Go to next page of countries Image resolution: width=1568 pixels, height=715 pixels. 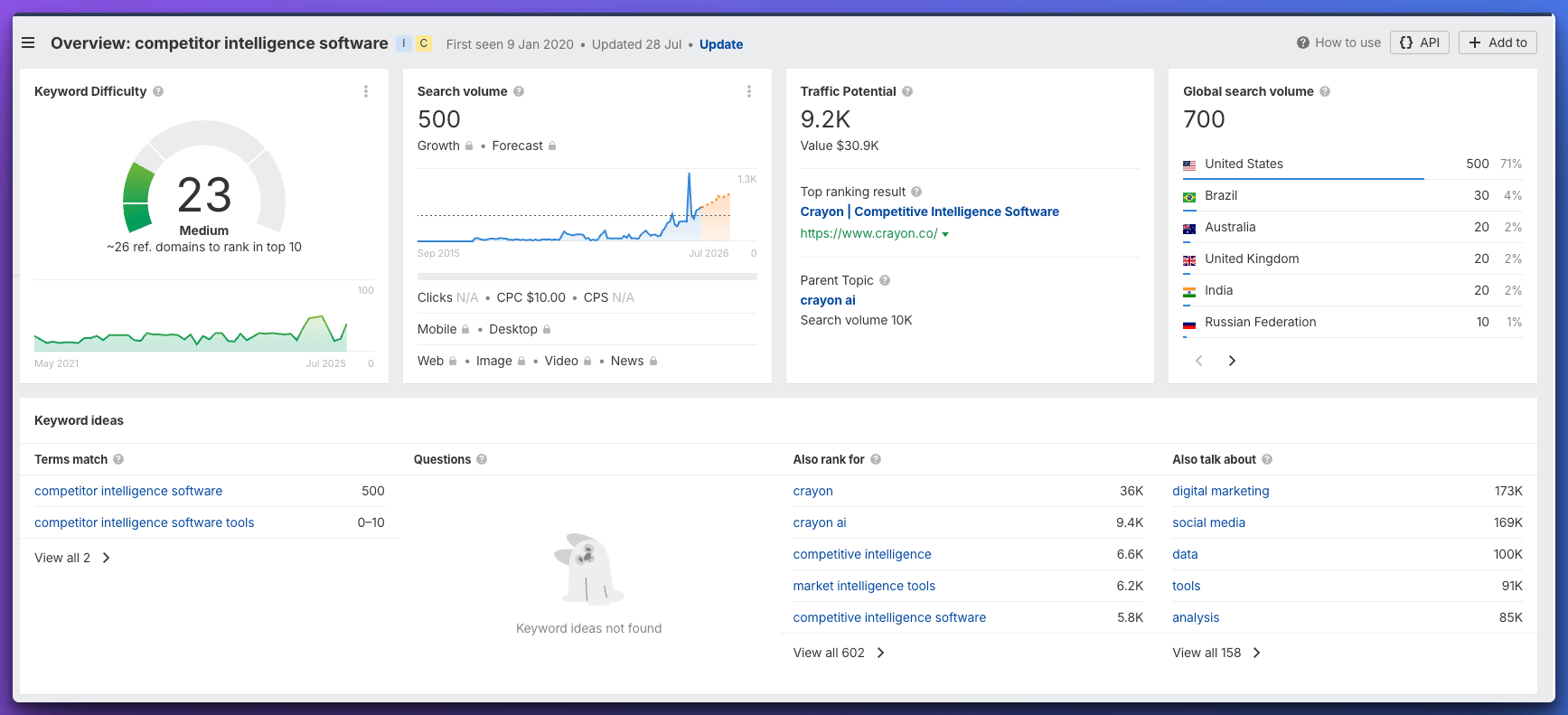(x=1232, y=361)
